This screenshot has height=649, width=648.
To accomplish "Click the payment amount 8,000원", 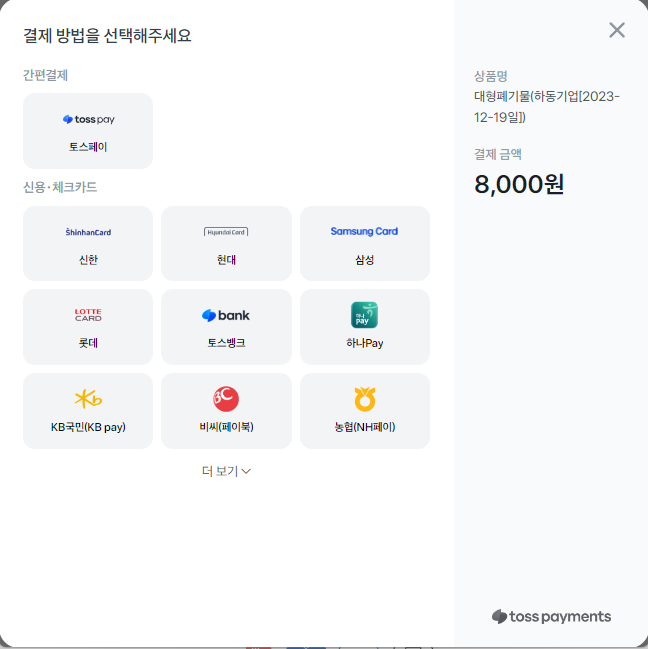I will pos(519,184).
